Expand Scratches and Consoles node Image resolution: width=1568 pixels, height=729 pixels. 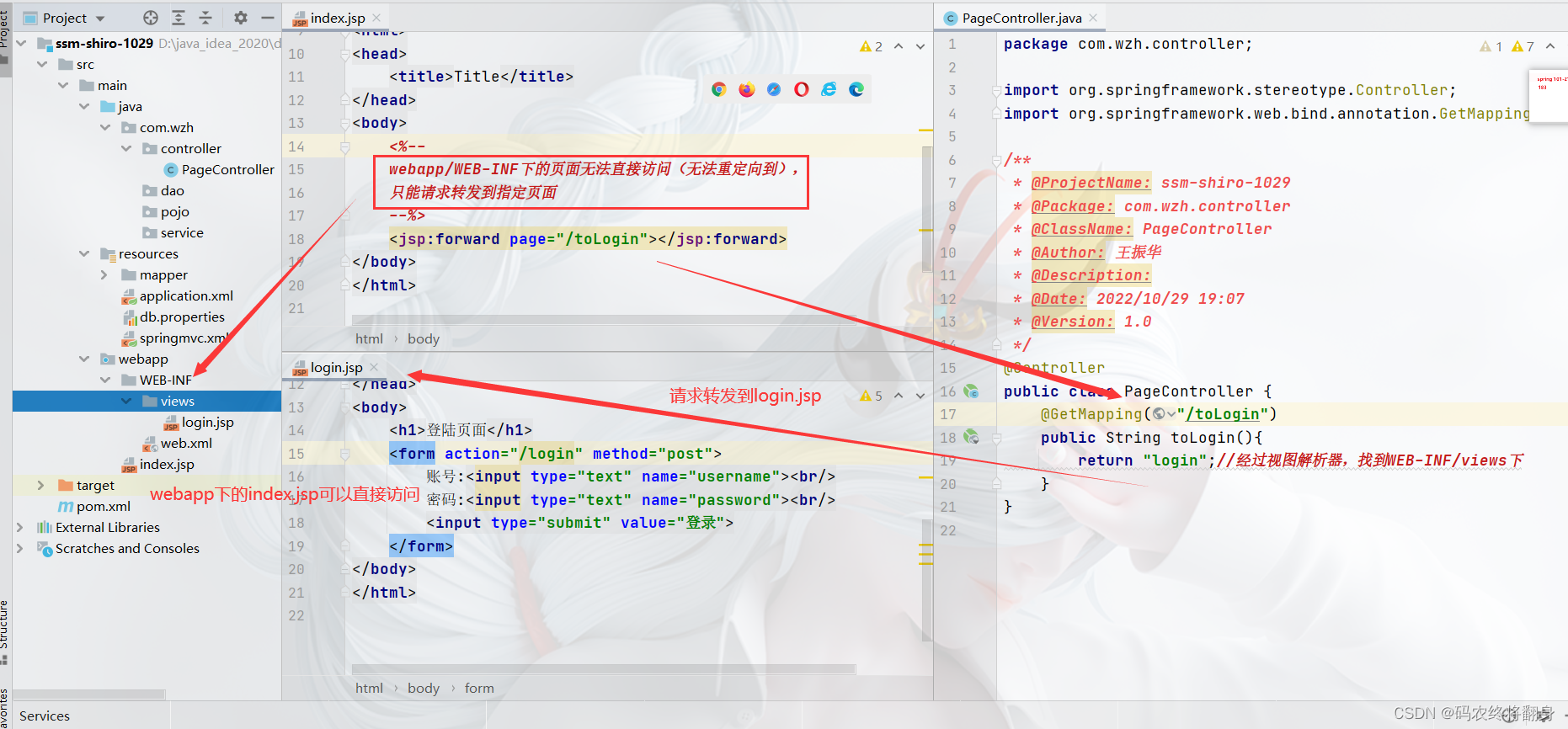(20, 548)
